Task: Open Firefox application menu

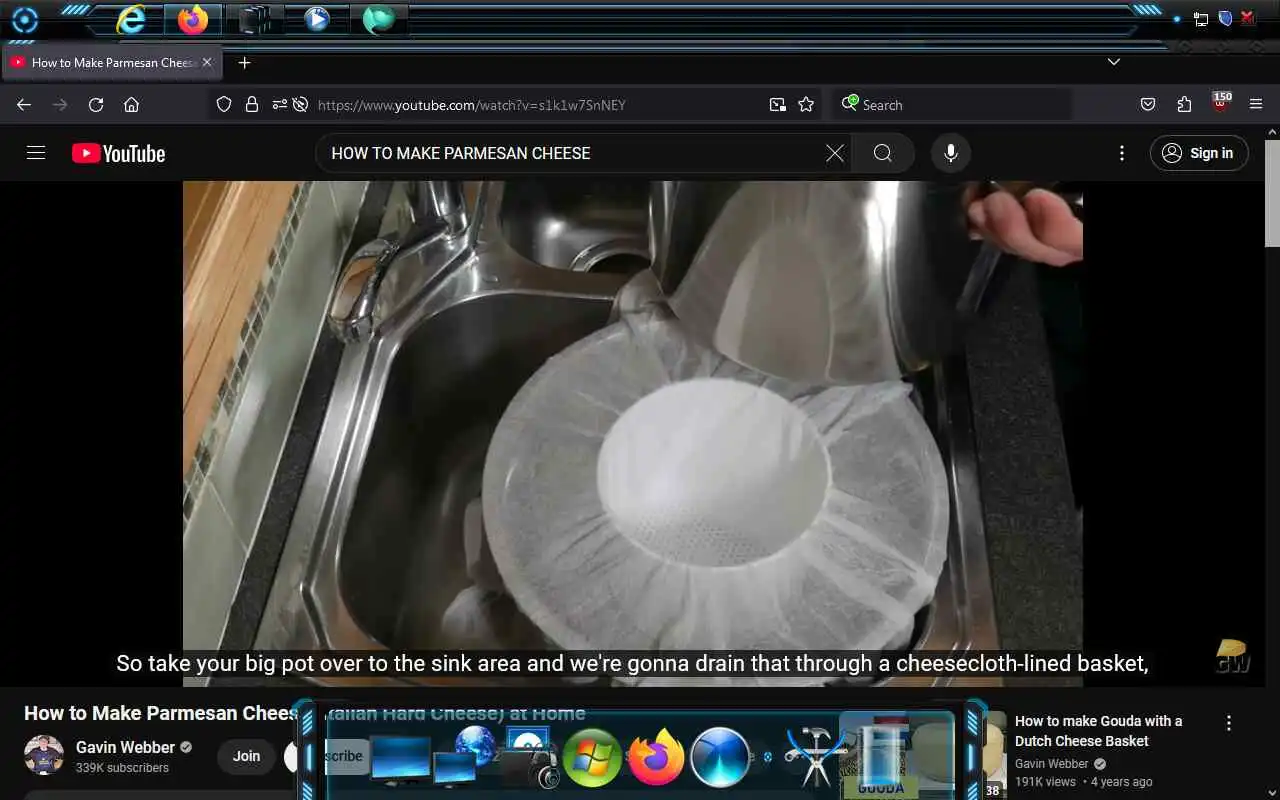Action: [x=1256, y=105]
